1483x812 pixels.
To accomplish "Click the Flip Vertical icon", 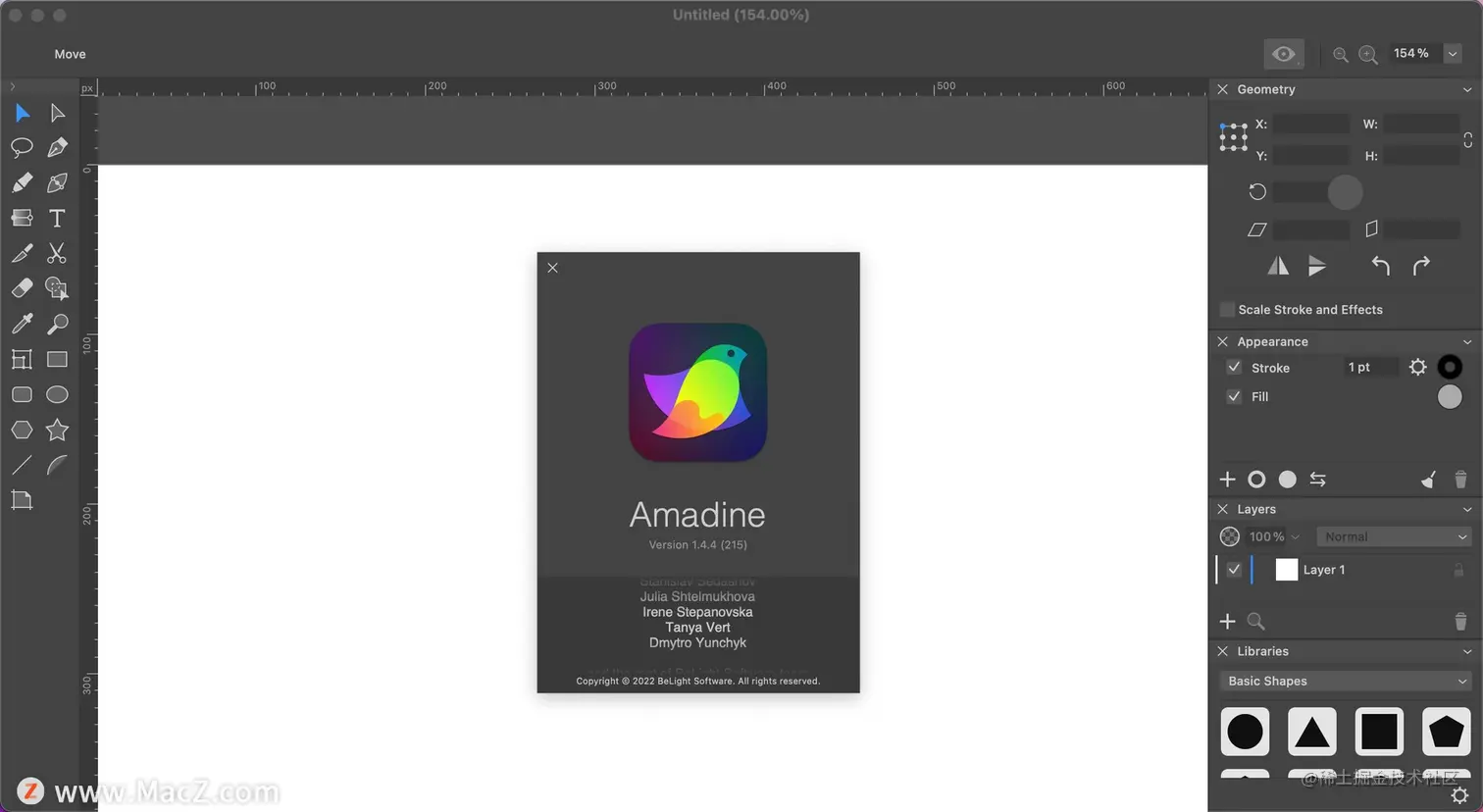I will click(x=1317, y=266).
